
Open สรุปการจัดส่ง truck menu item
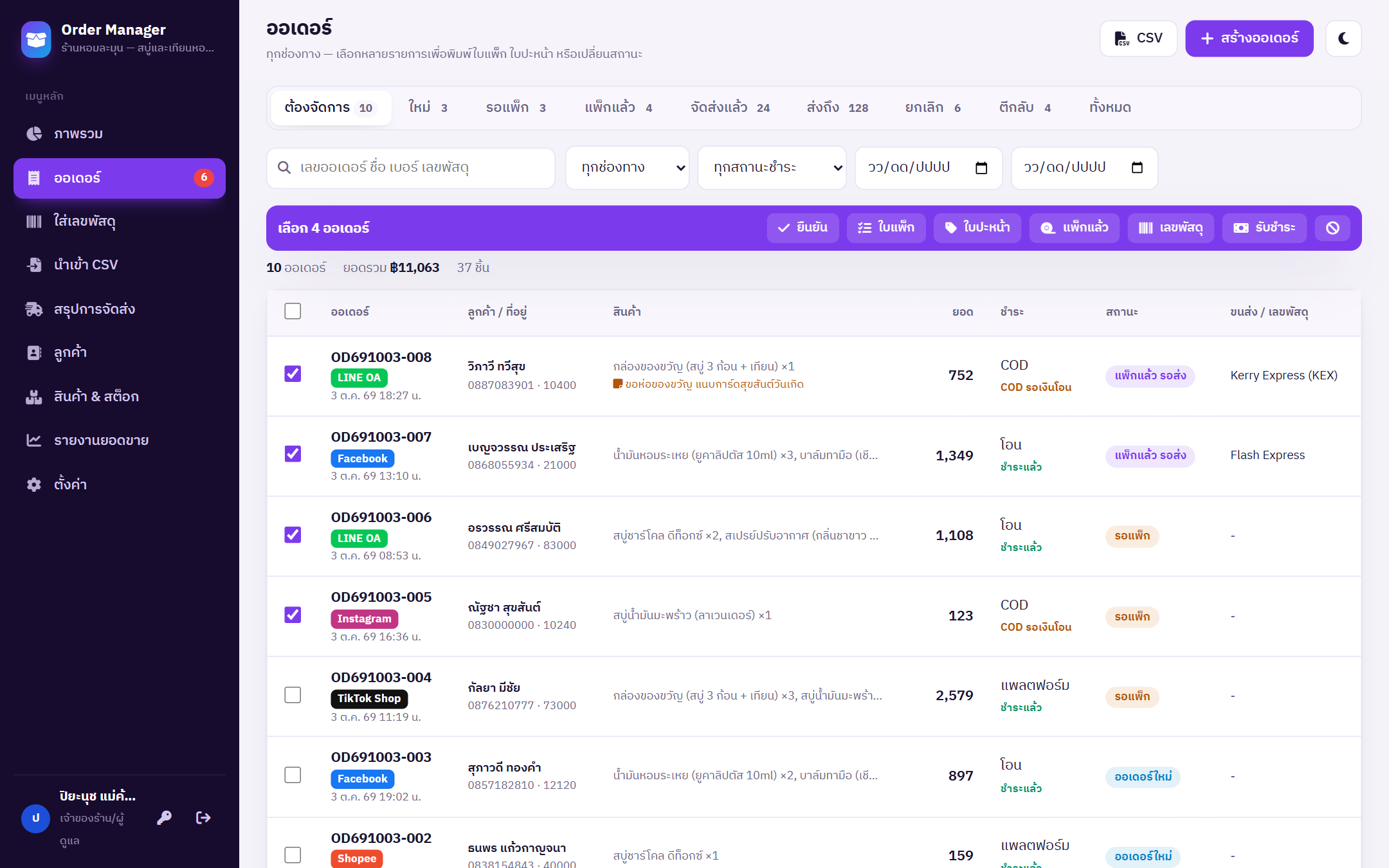pyautogui.click(x=120, y=309)
